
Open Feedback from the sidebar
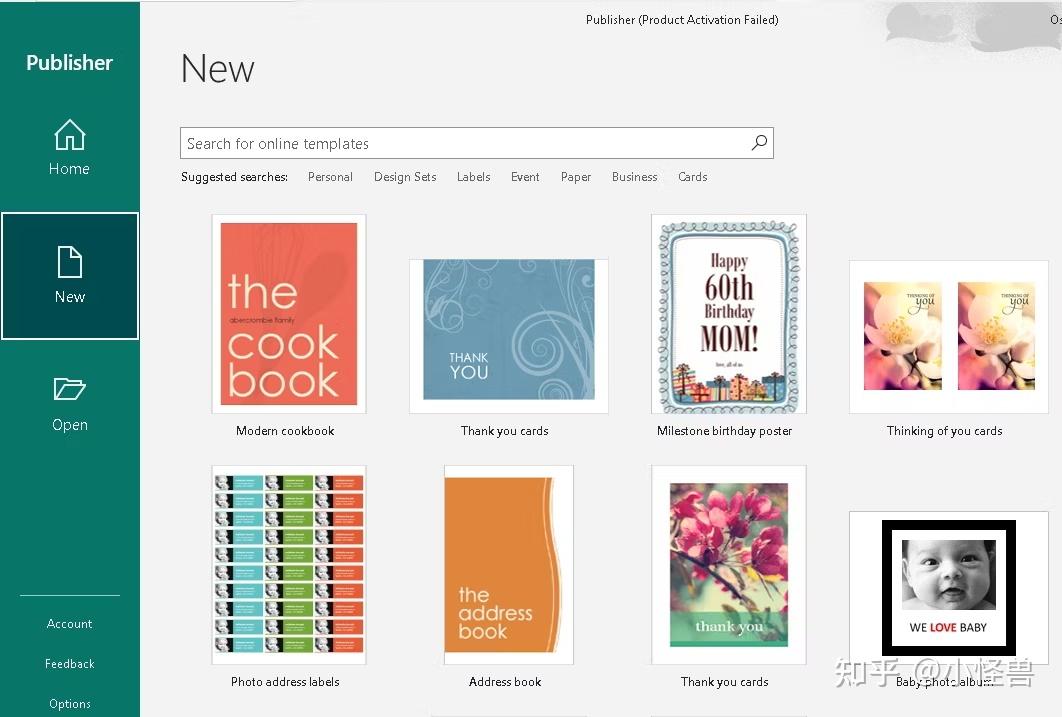pyautogui.click(x=69, y=664)
